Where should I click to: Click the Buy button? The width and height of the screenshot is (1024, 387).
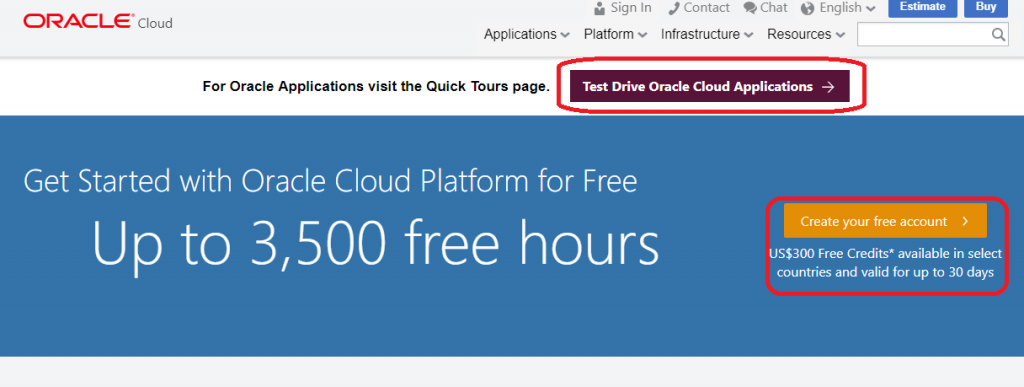click(986, 7)
